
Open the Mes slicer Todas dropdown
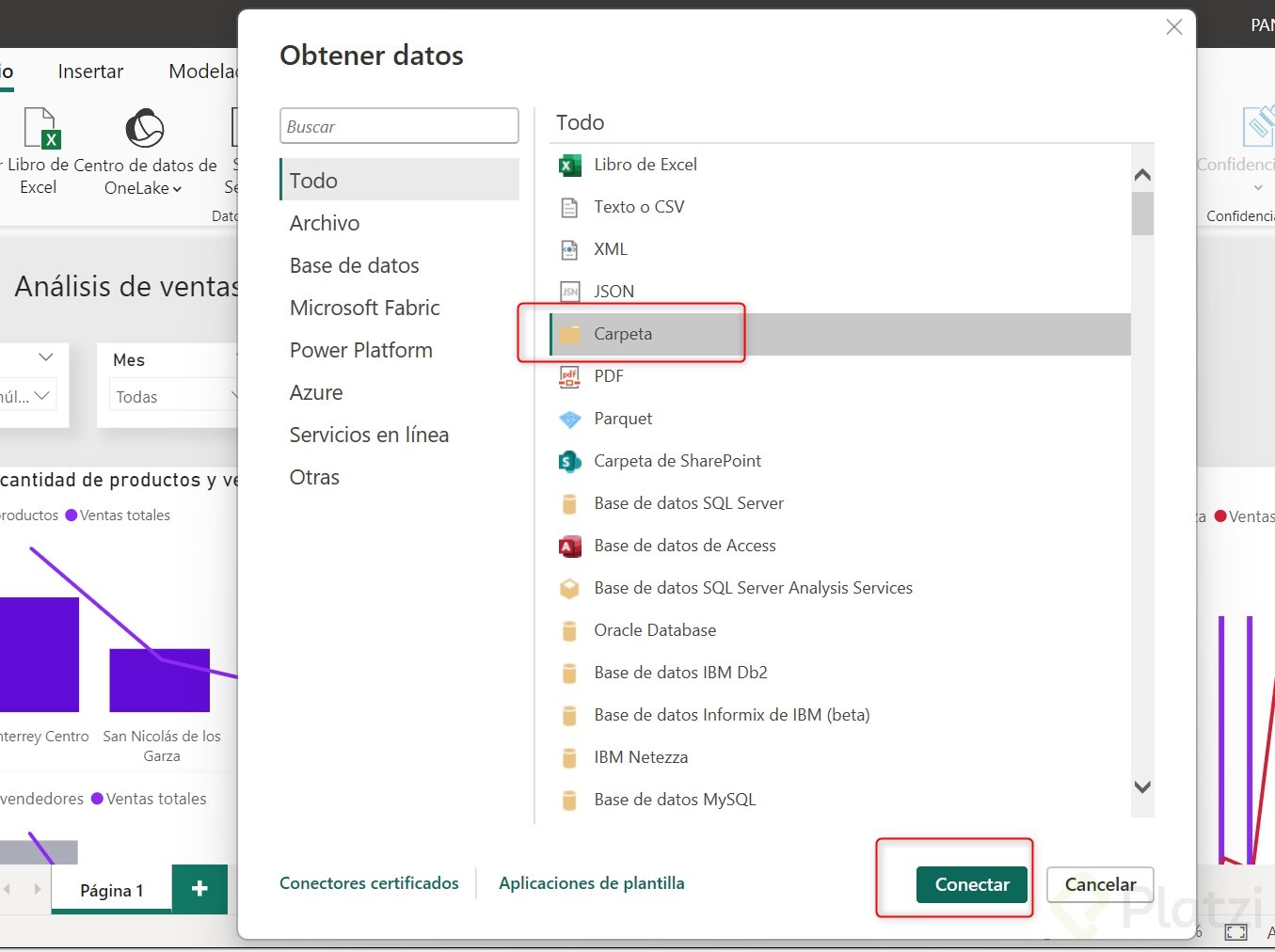coord(172,397)
